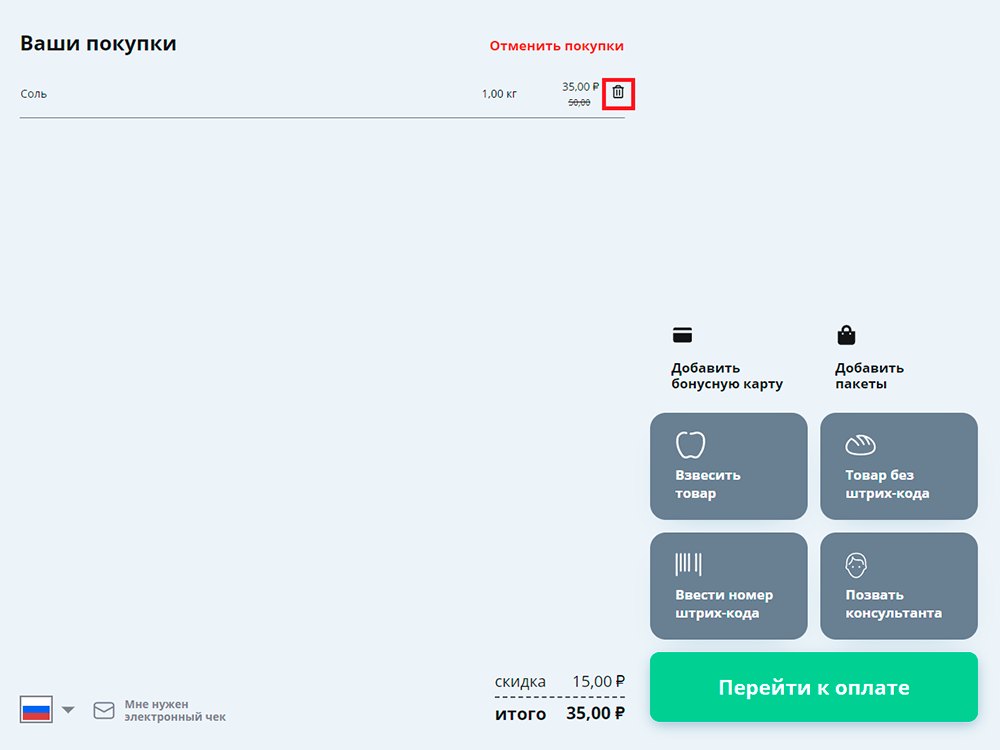
Task: Cancel purchases via Отменить покупки
Action: click(556, 46)
